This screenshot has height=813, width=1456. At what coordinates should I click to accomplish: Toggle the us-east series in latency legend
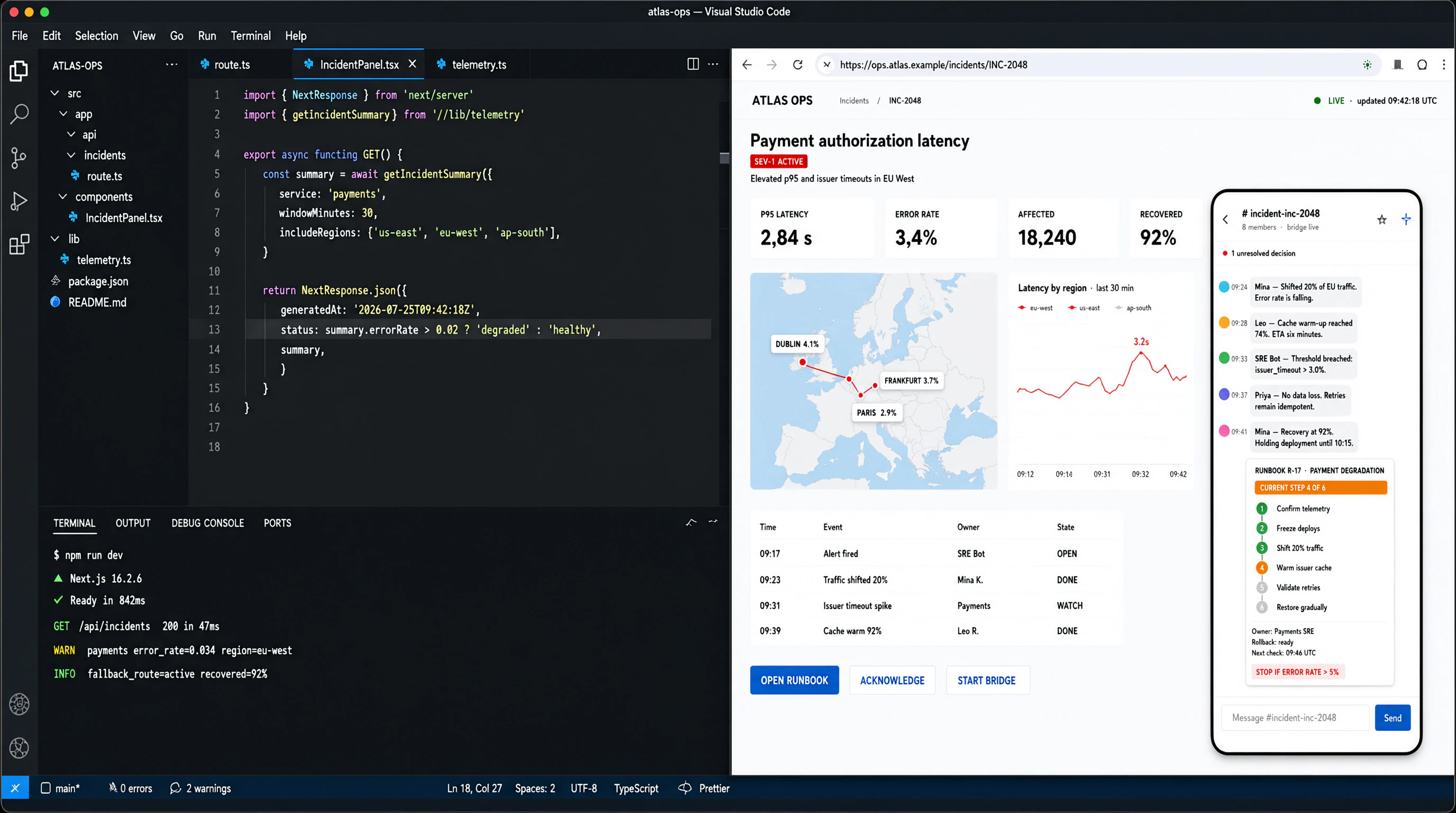tap(1084, 308)
